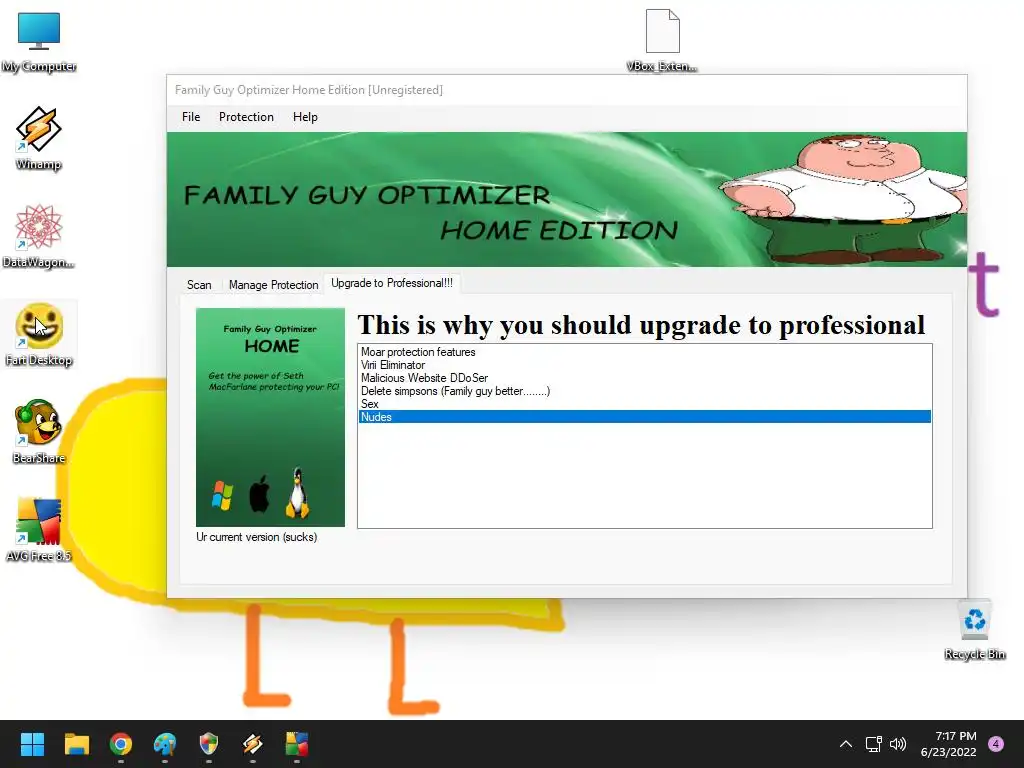Switch to the Manage Protection tab
1024x768 pixels.
point(274,285)
